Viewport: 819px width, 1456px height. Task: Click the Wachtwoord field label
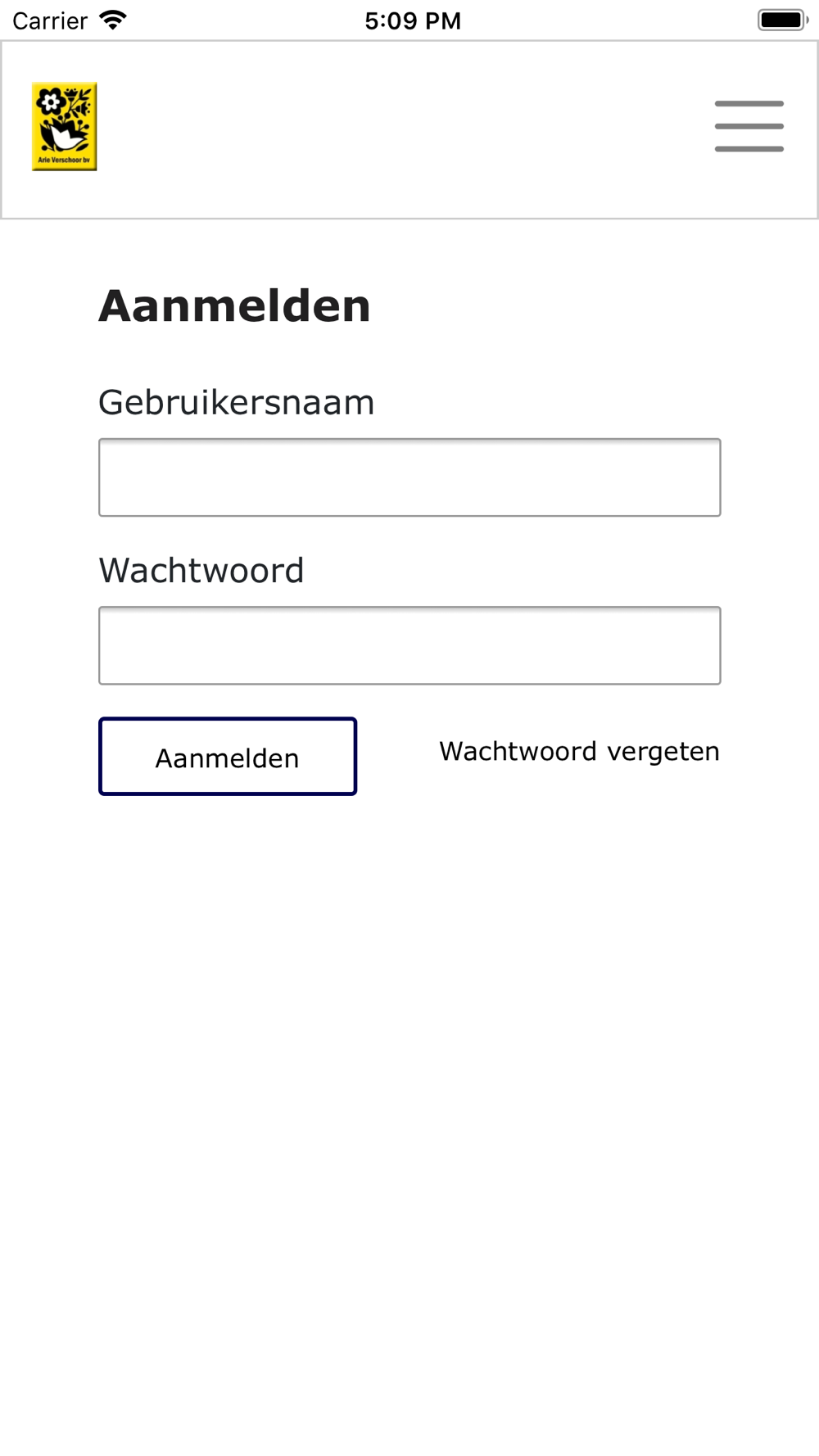(x=201, y=570)
